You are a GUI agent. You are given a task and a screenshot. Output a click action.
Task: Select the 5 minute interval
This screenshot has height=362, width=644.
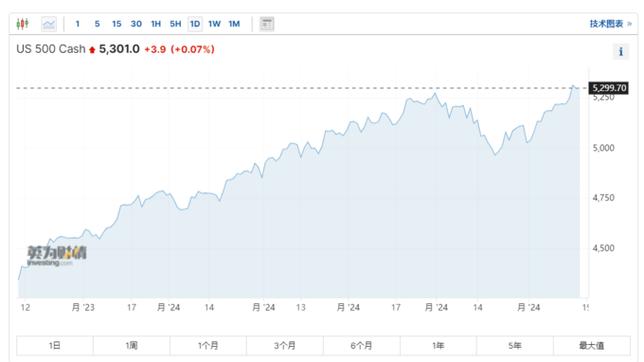(97, 24)
